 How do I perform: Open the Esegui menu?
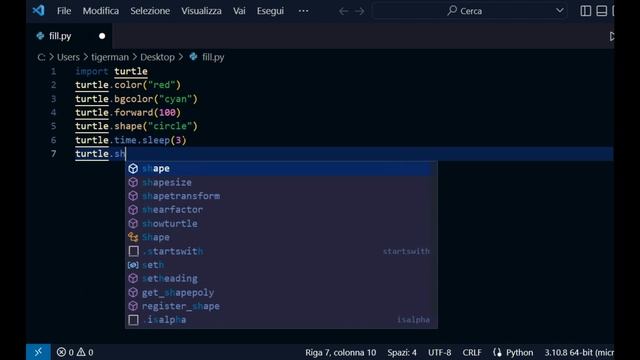coord(270,11)
